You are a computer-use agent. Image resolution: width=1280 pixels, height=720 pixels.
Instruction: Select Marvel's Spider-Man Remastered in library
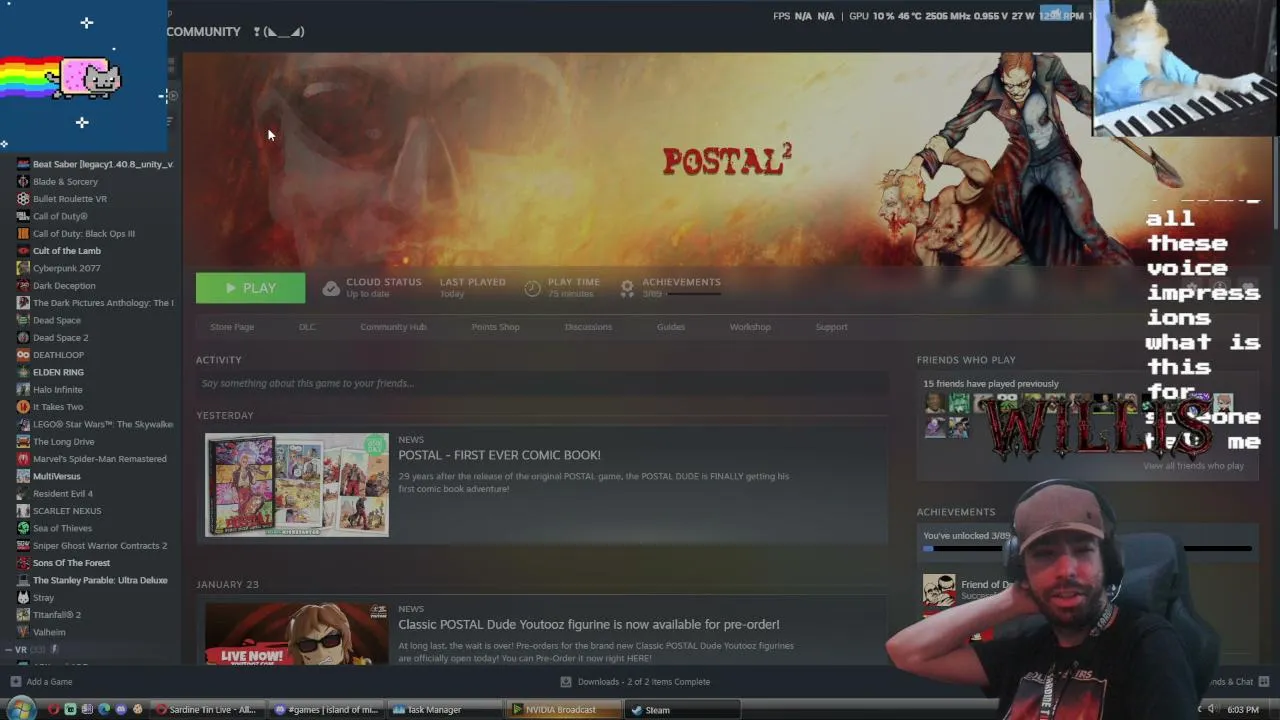pos(100,459)
